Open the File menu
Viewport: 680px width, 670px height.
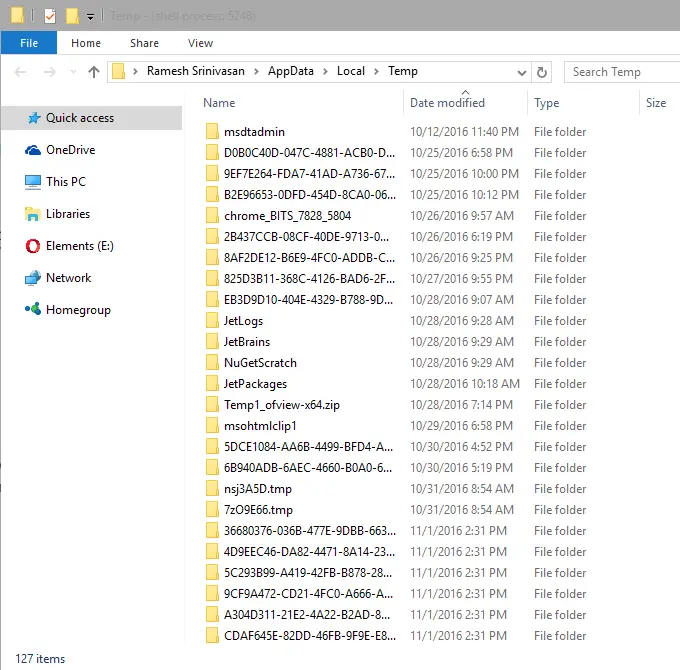pos(29,43)
